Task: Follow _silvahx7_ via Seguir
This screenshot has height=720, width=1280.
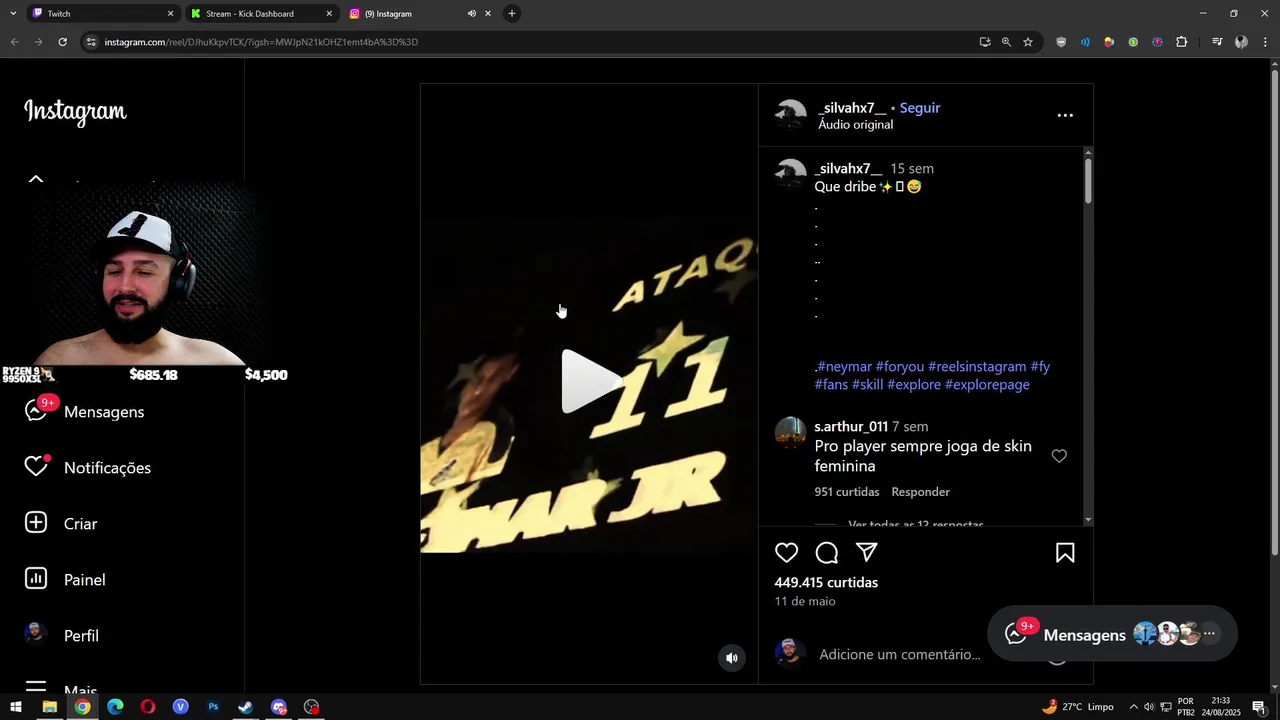Action: coord(920,108)
